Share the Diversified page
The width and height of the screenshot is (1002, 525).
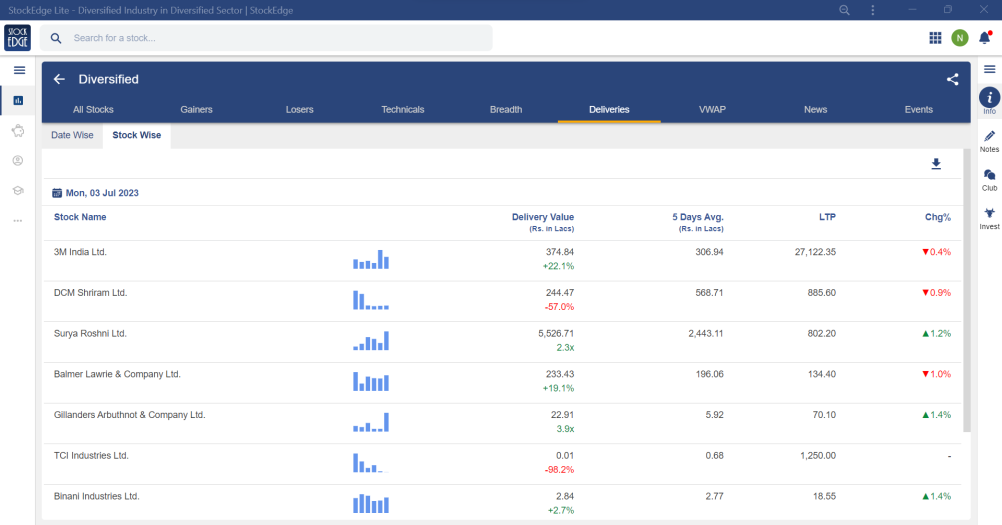point(952,79)
